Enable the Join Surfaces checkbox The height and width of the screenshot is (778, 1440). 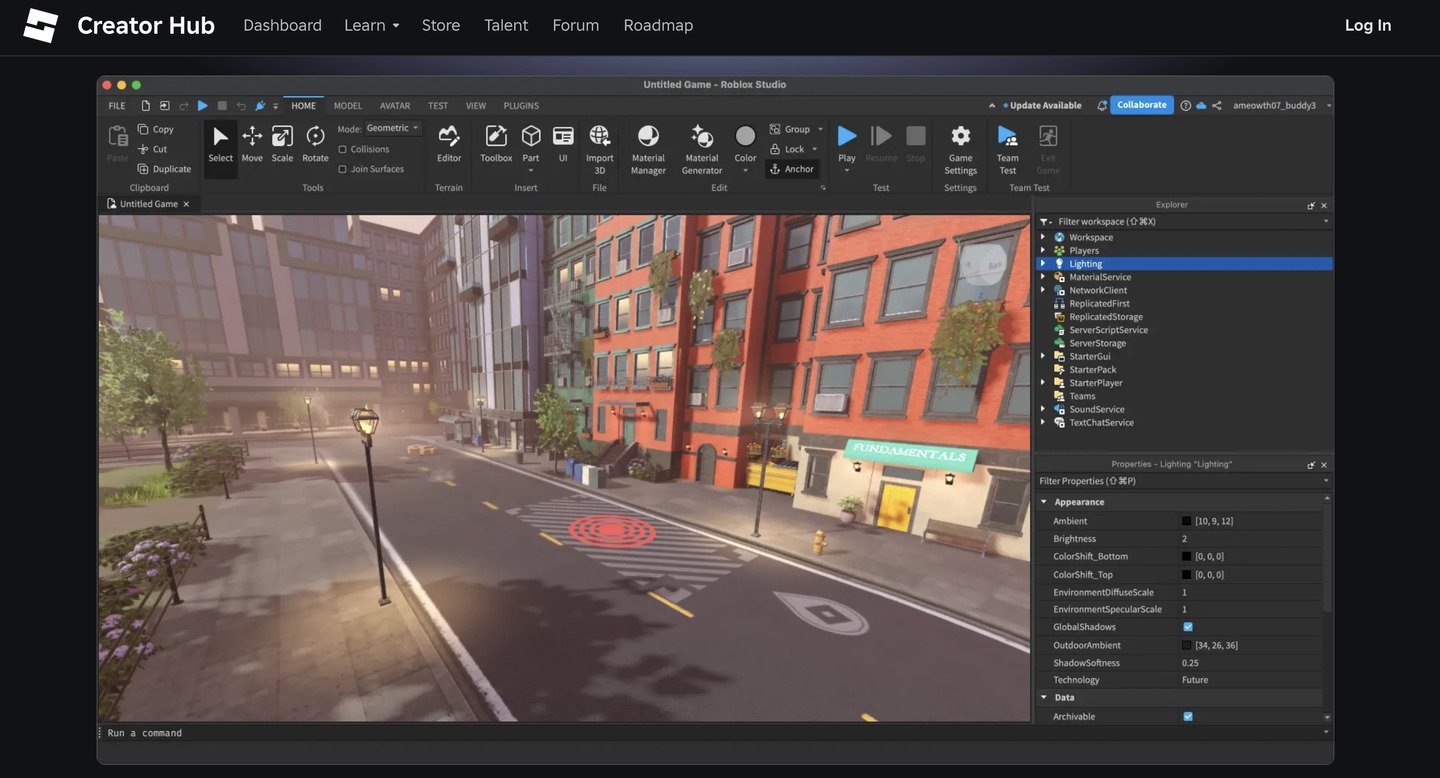point(343,169)
